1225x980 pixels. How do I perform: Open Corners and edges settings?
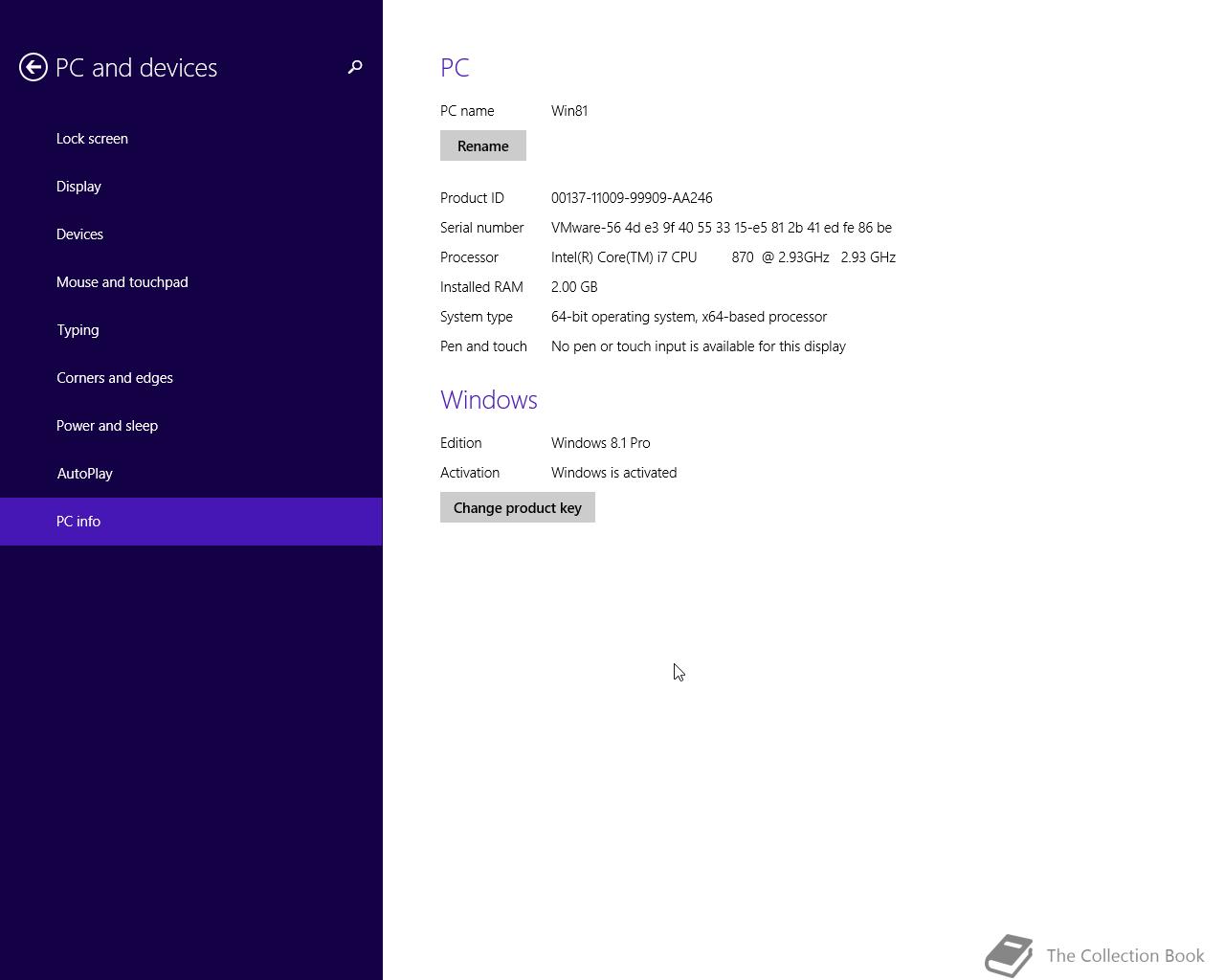pyautogui.click(x=191, y=378)
